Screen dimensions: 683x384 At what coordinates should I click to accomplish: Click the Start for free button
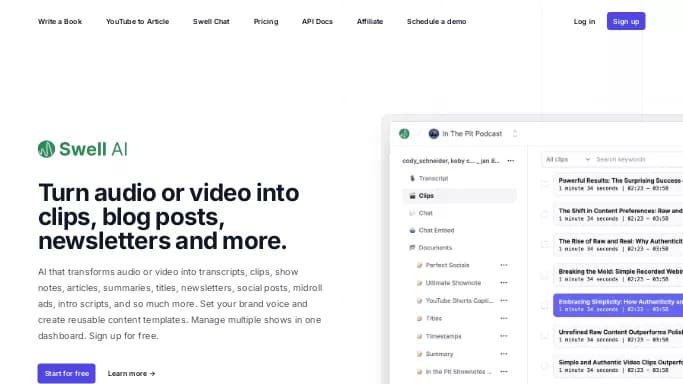pyautogui.click(x=66, y=374)
